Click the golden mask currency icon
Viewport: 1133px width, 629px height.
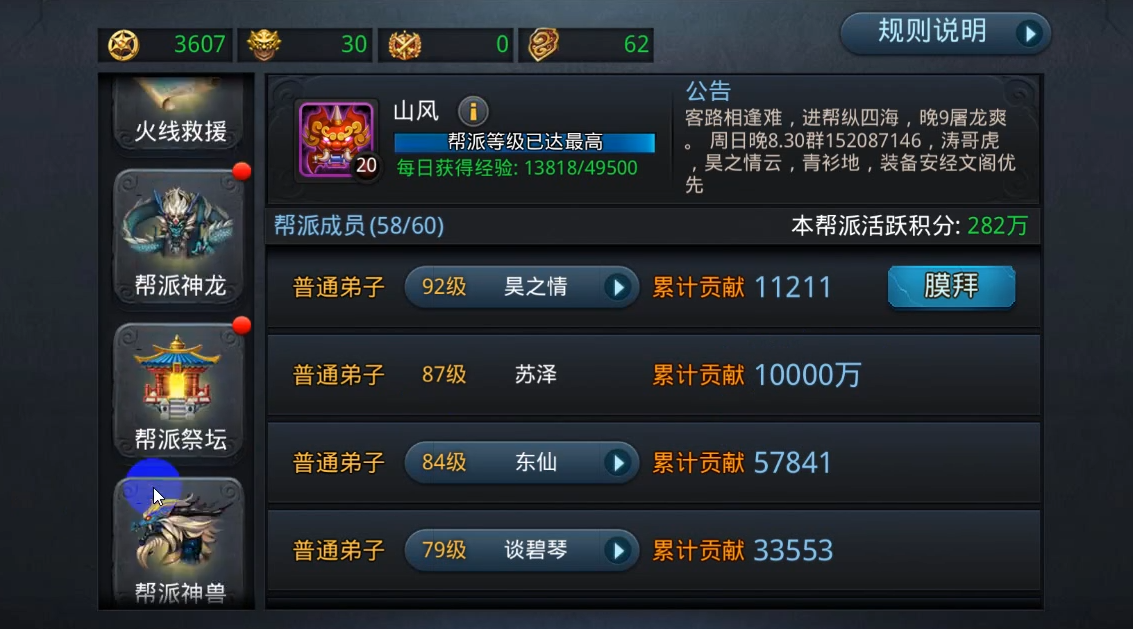[x=264, y=45]
